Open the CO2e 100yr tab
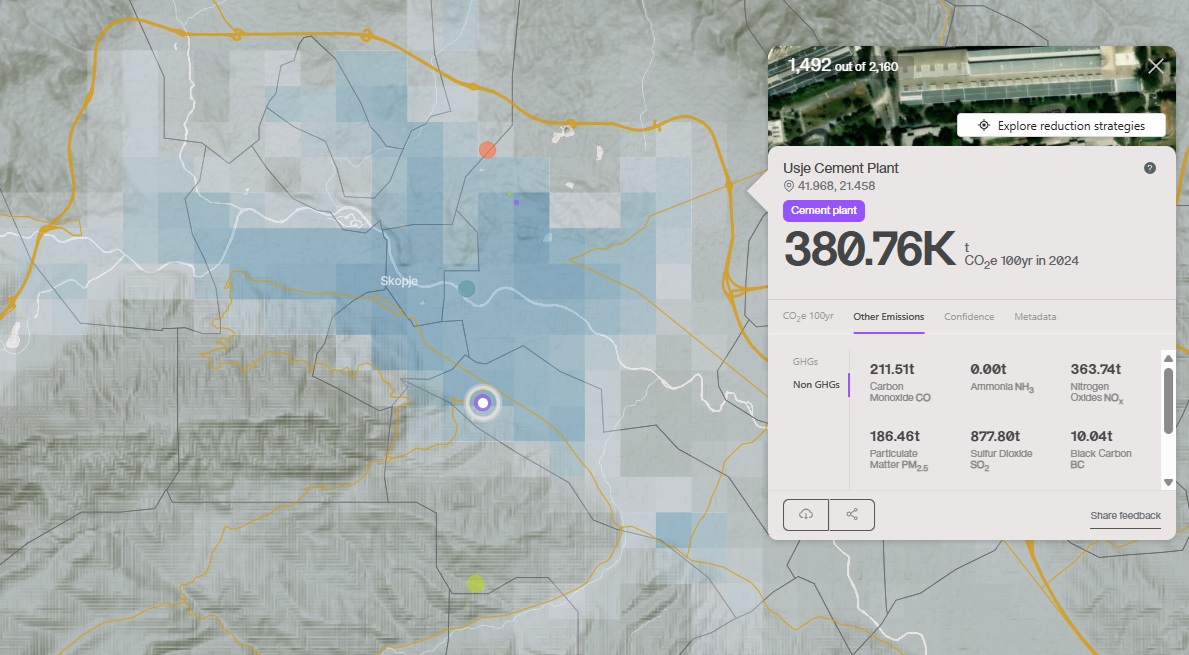 (x=808, y=317)
